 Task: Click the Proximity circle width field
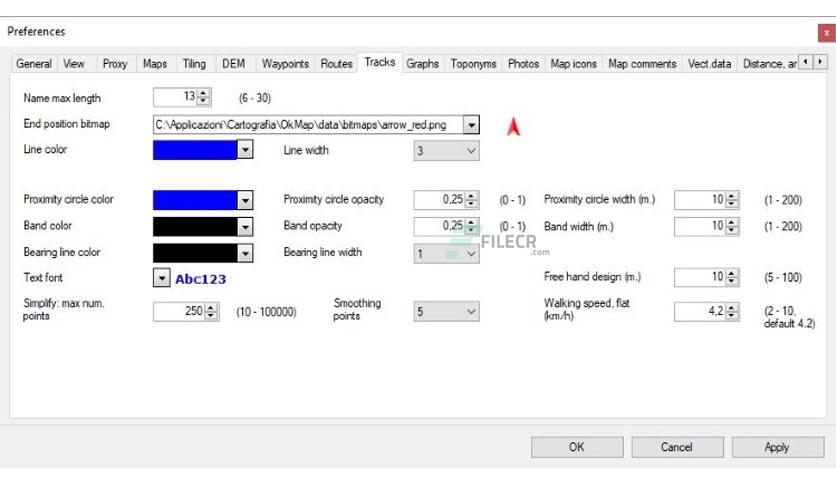click(x=700, y=200)
